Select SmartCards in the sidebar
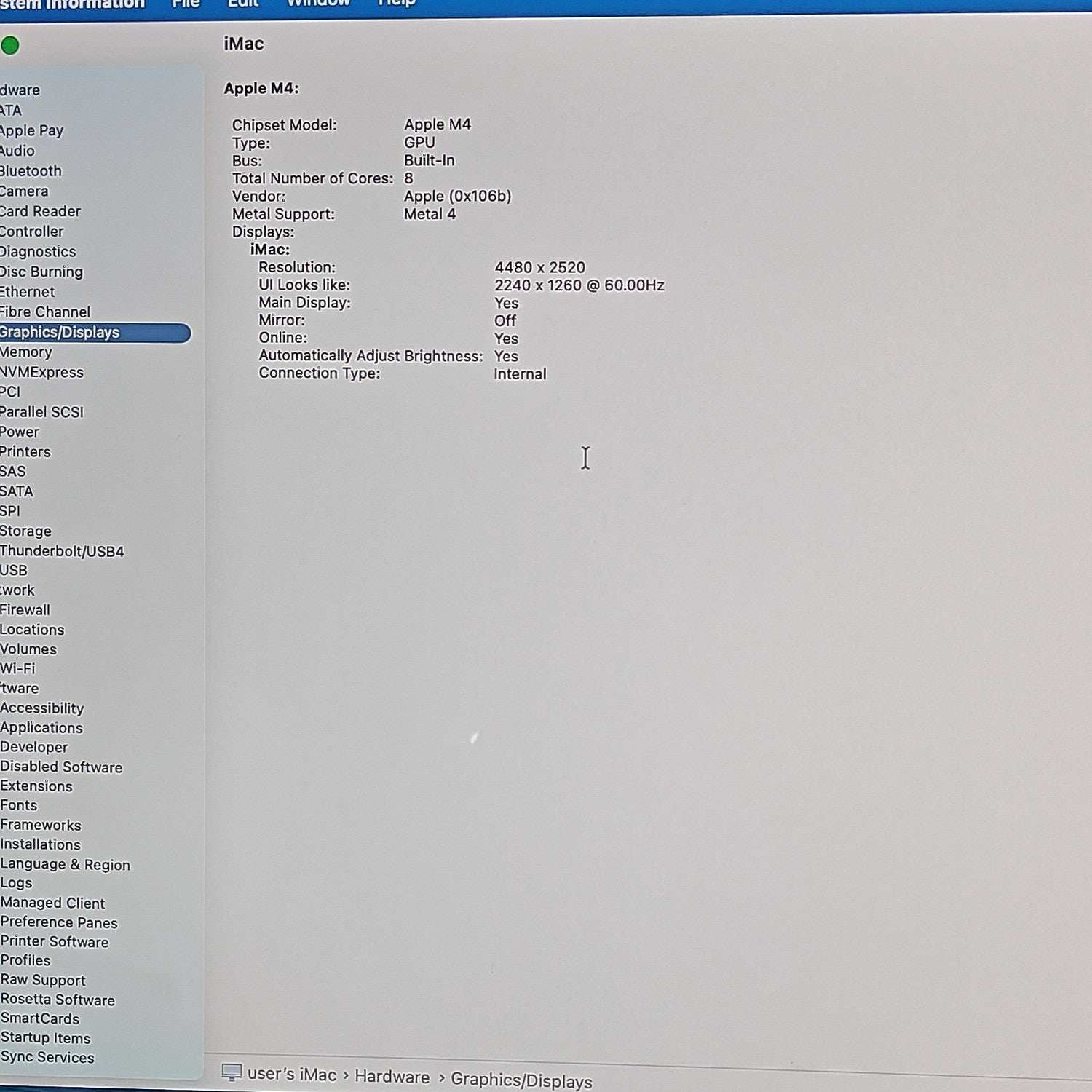This screenshot has width=1092, height=1092. point(40,1018)
